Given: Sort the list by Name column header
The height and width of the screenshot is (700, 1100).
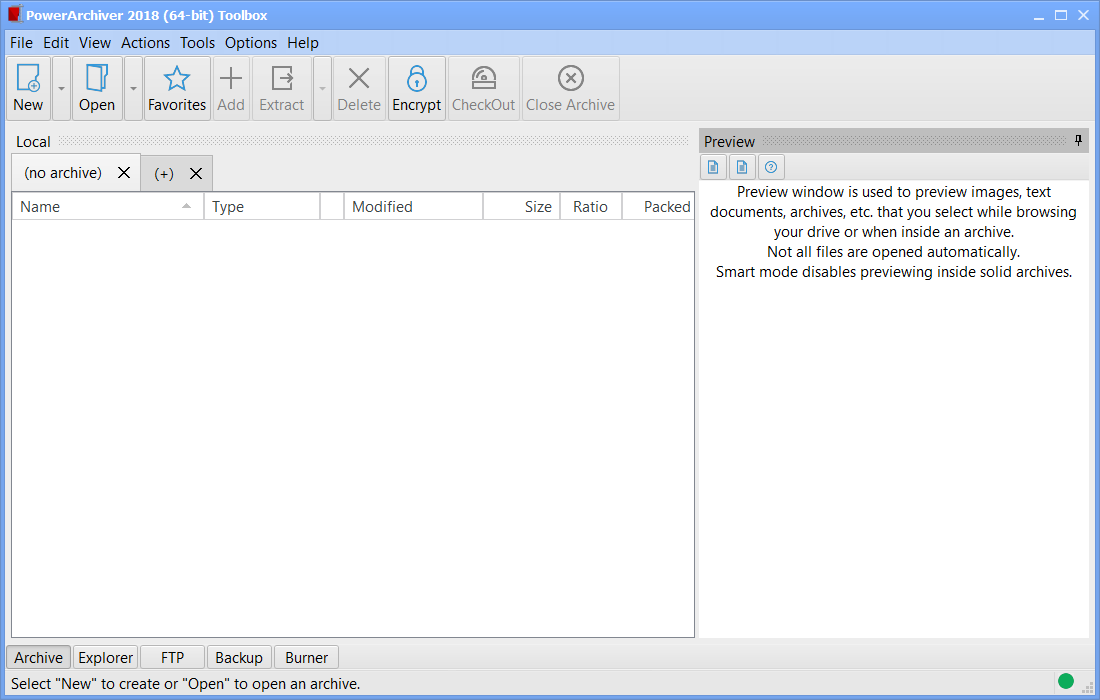Looking at the screenshot, I should pyautogui.click(x=100, y=207).
